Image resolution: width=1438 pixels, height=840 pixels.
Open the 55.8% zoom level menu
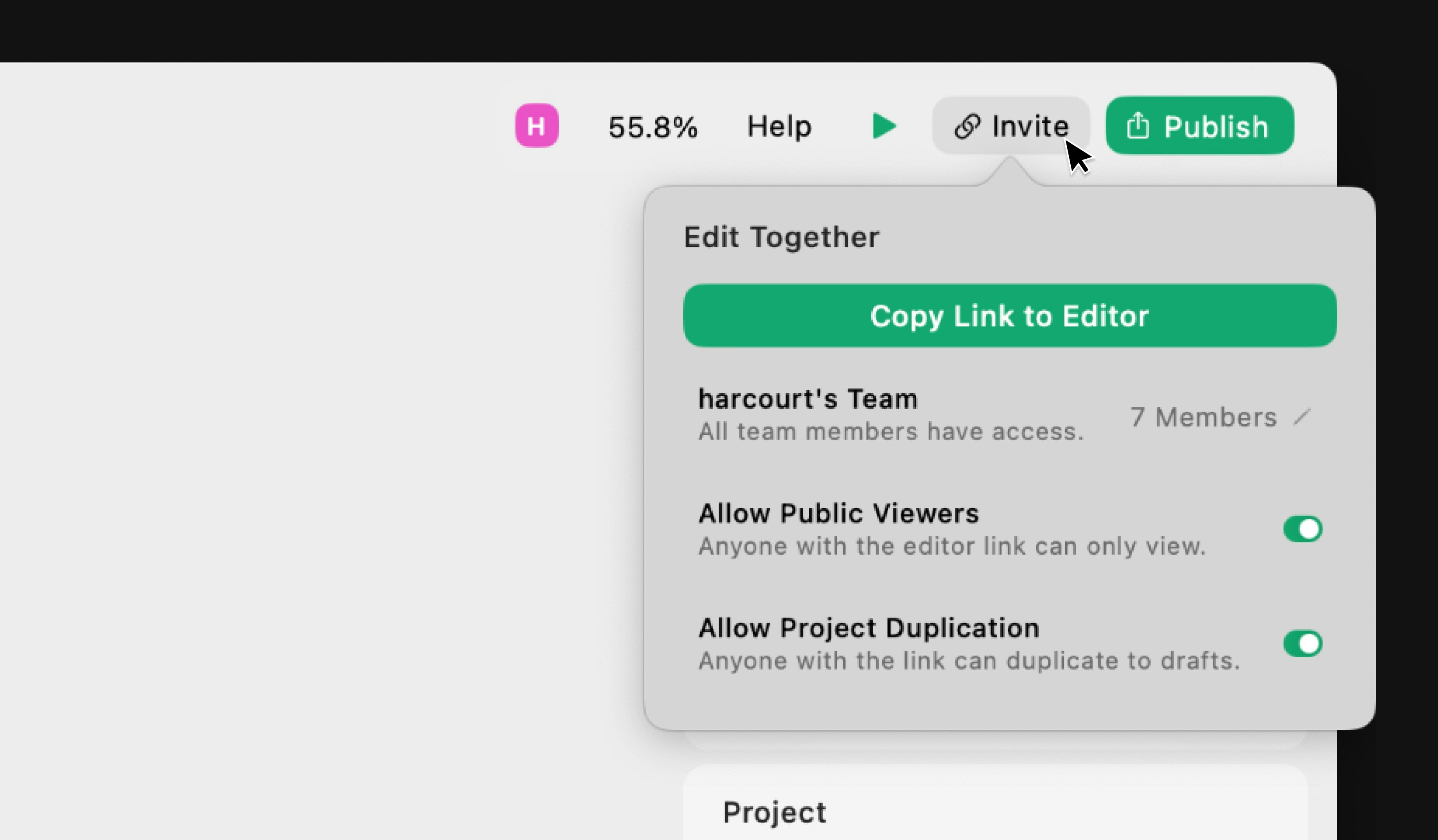[653, 127]
